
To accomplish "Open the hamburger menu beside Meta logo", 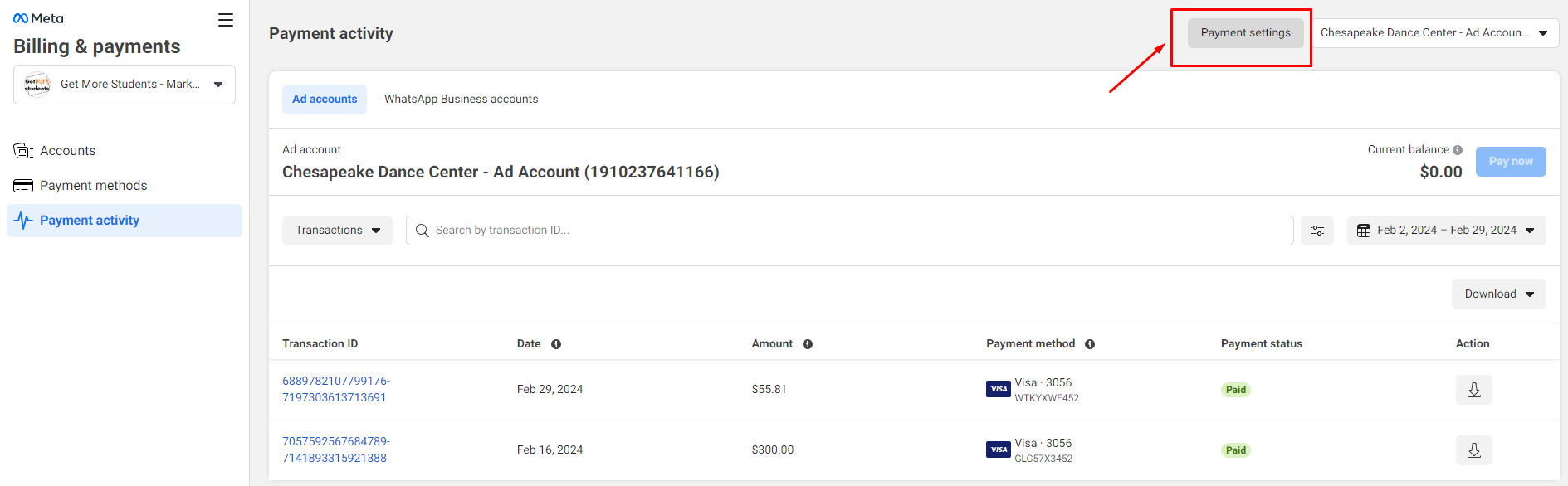I will point(226,20).
